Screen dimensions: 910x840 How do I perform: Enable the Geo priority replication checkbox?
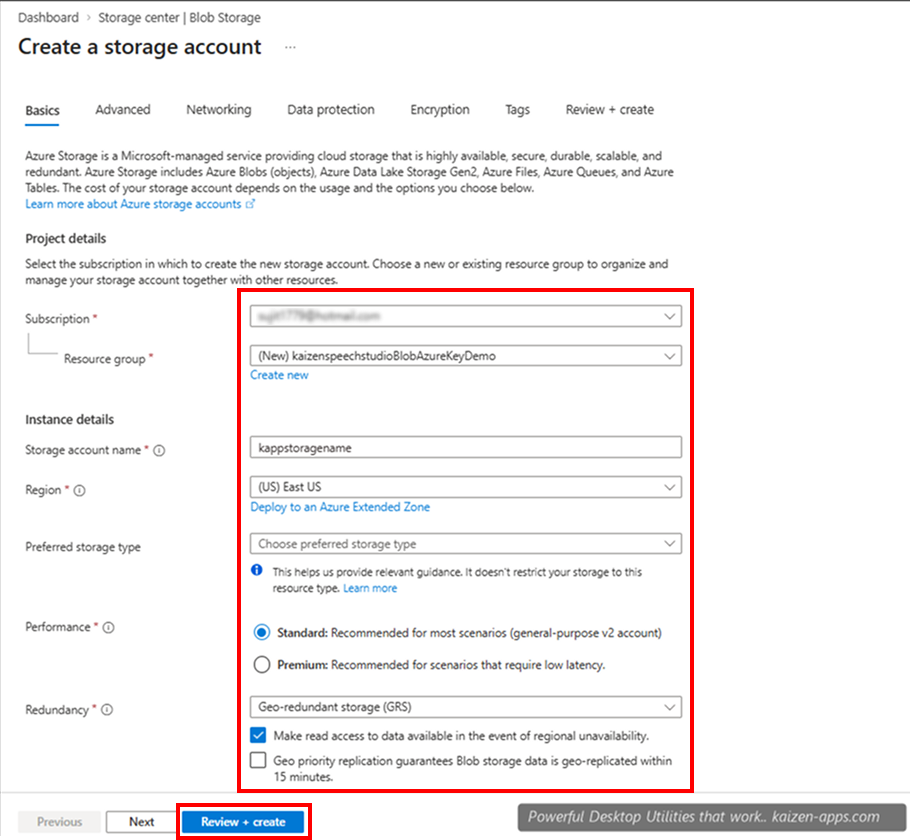click(259, 762)
